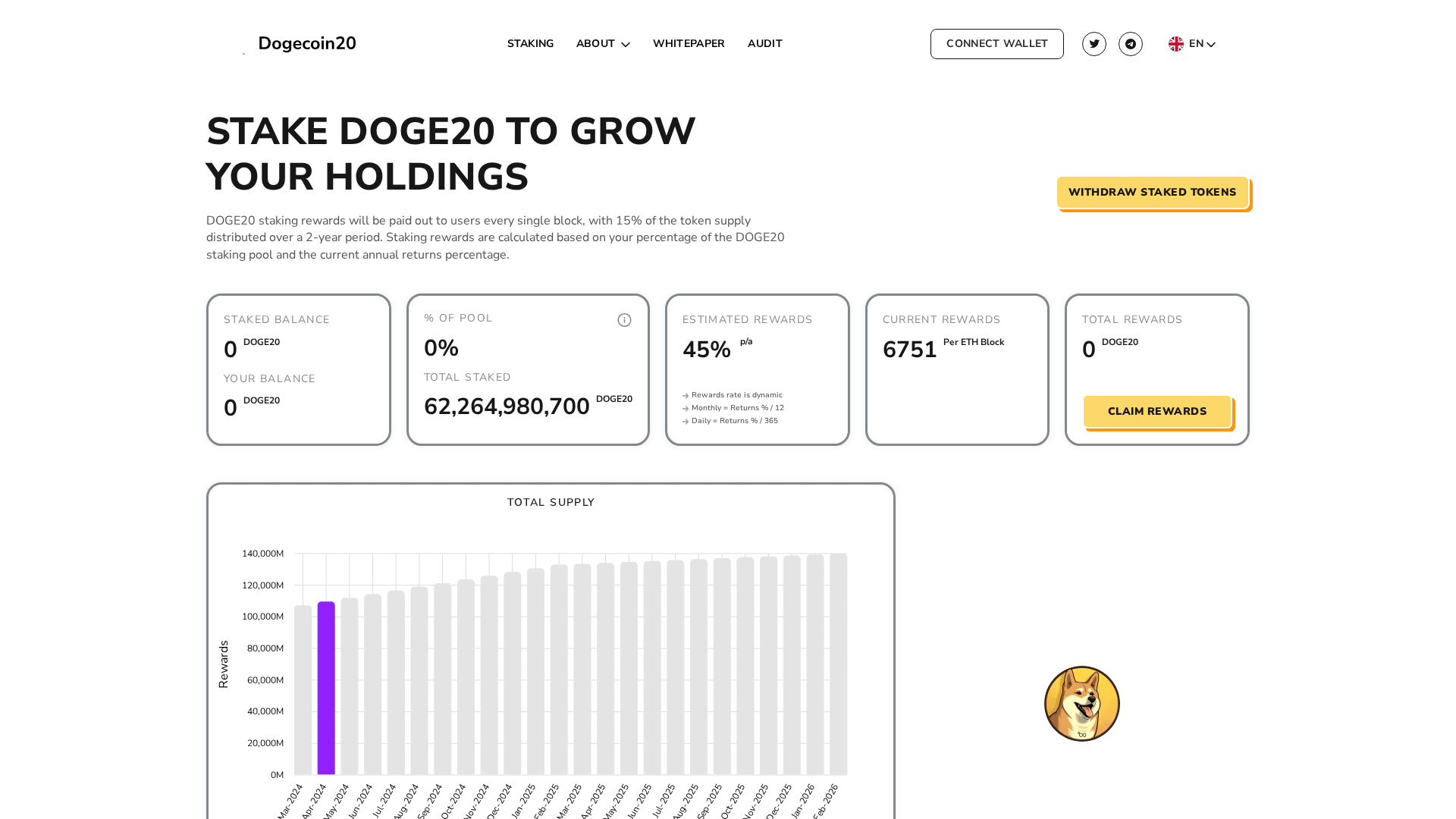Screen dimensions: 1456x819
Task: Expand the ABOUT dropdown menu
Action: click(603, 43)
